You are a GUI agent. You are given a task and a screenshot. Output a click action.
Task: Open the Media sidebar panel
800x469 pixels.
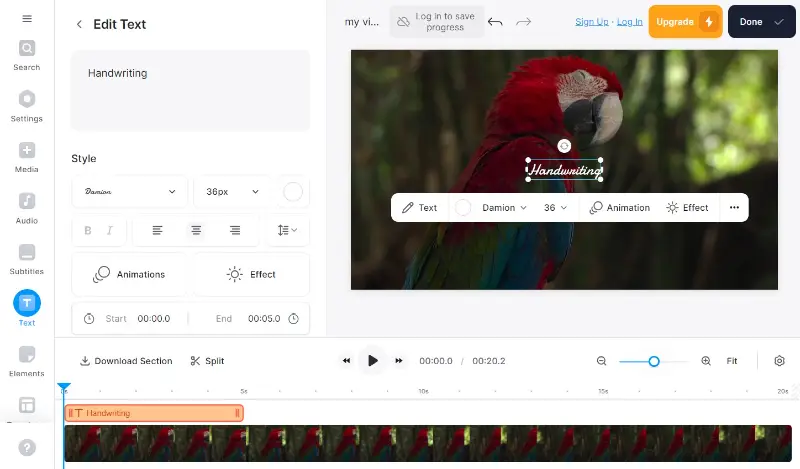coord(27,157)
